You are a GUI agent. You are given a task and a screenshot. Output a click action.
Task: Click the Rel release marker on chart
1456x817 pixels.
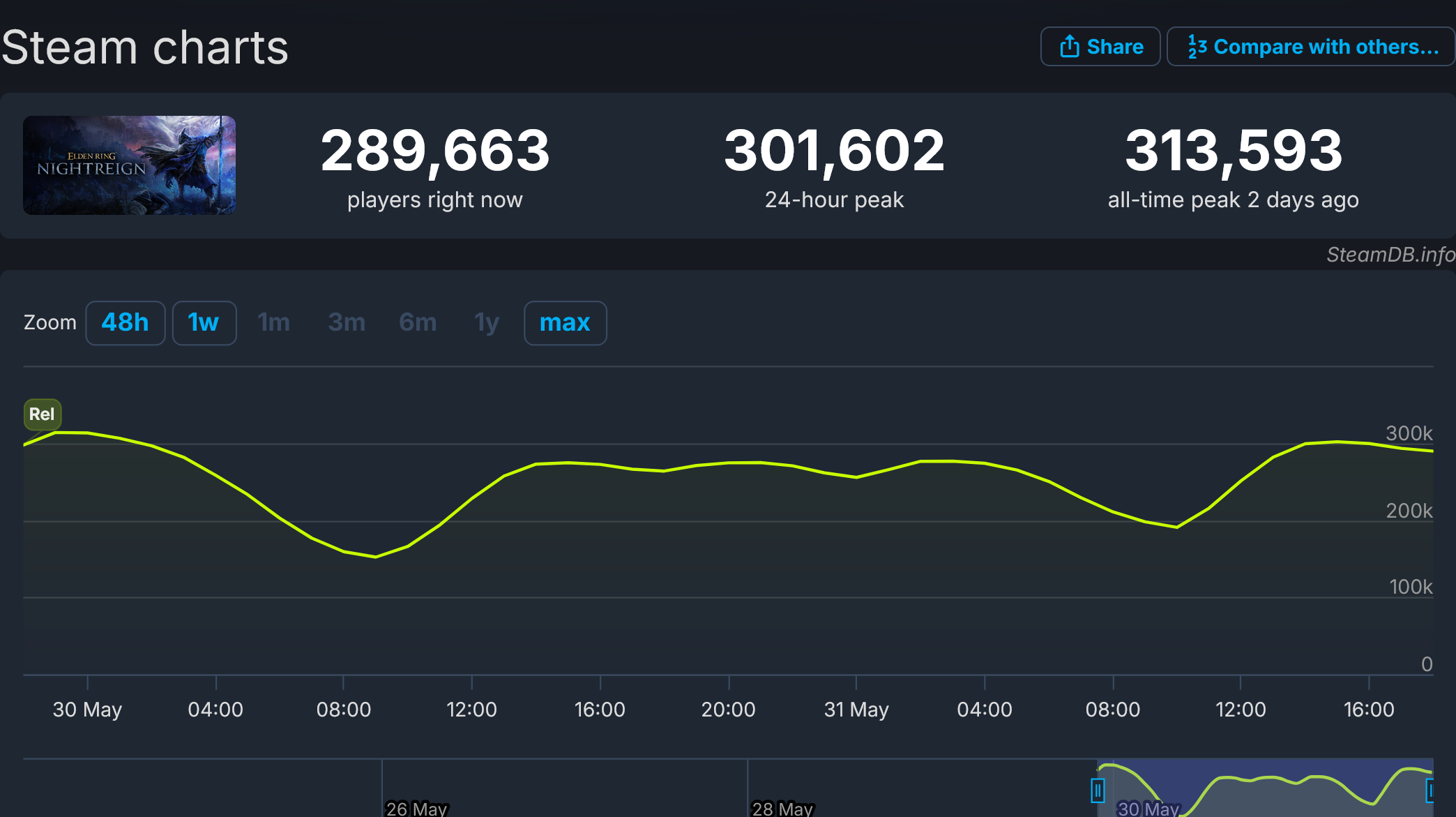(43, 414)
